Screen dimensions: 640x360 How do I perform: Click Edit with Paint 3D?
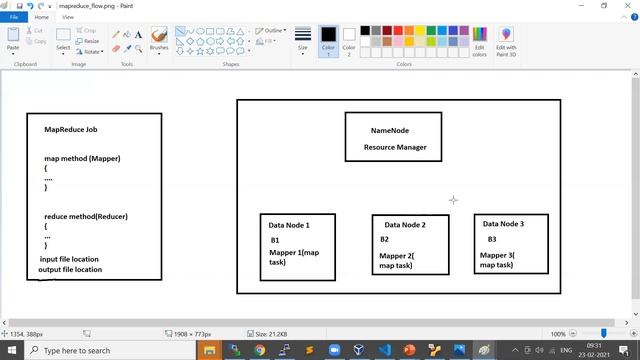tap(506, 42)
